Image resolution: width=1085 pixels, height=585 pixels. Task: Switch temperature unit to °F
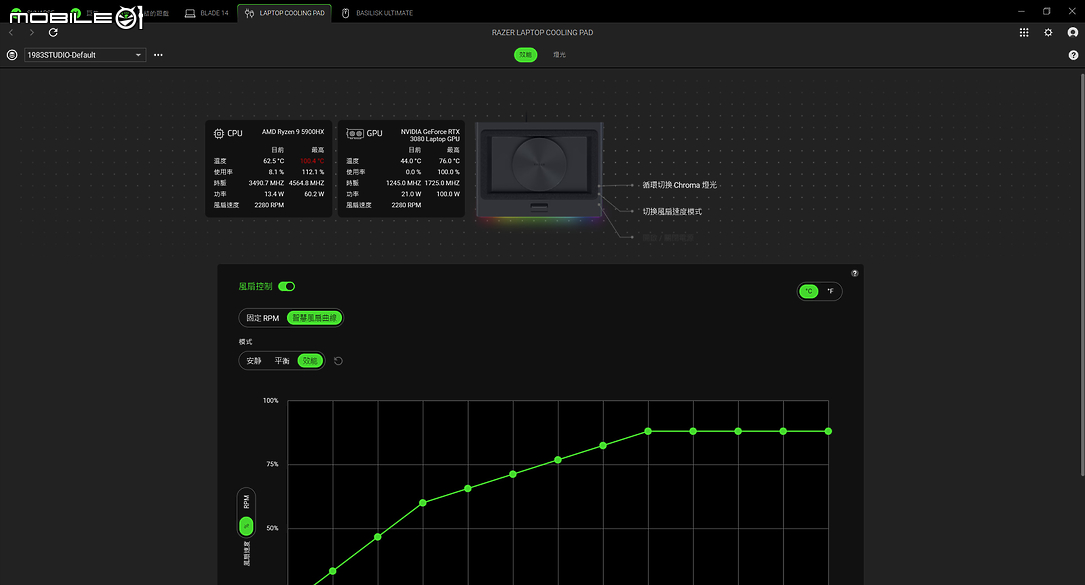(830, 291)
